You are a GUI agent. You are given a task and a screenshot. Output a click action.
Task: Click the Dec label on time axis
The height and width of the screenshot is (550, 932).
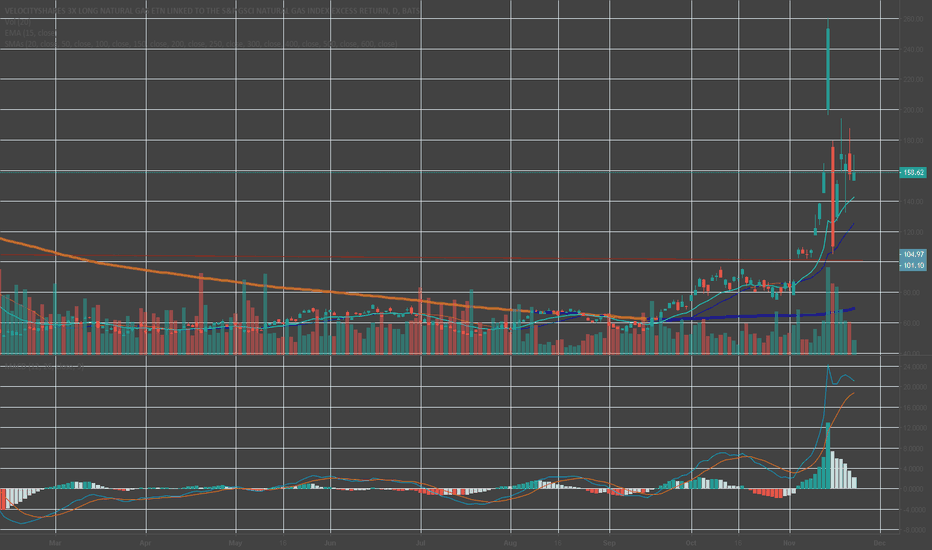(880, 543)
